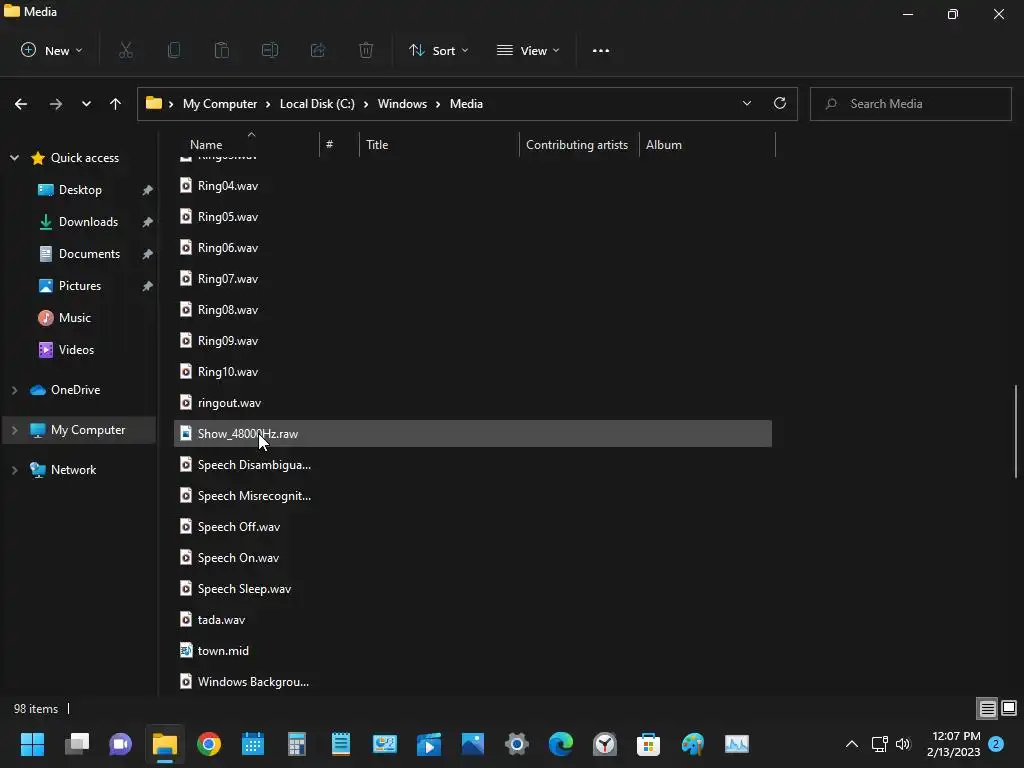The image size is (1024, 768).
Task: Open Microsoft Edge from taskbar
Action: point(561,744)
